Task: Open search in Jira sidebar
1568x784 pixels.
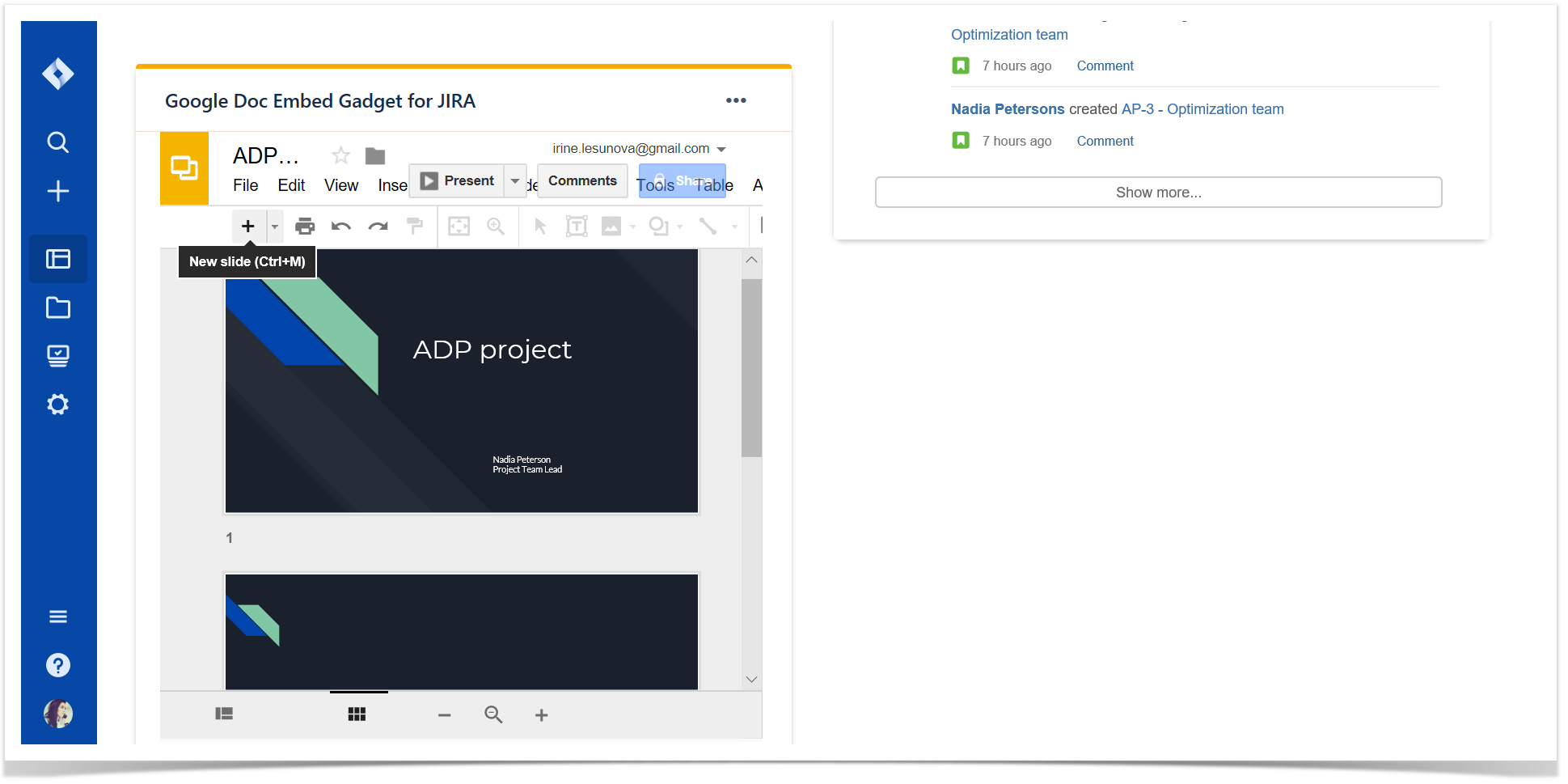Action: [58, 142]
